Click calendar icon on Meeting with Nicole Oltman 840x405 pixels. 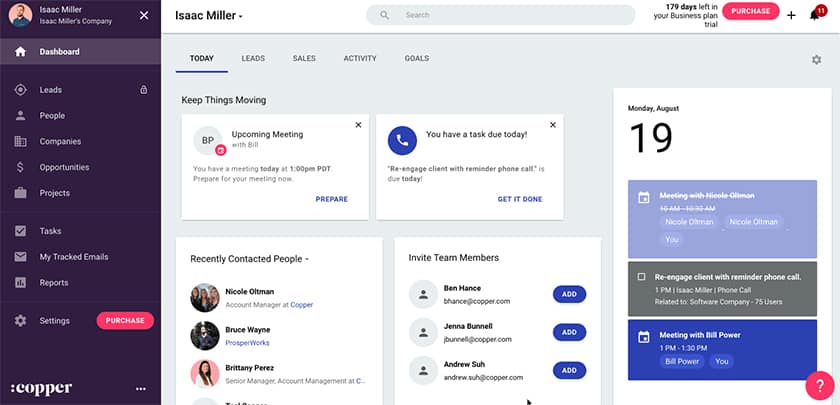pyautogui.click(x=644, y=198)
